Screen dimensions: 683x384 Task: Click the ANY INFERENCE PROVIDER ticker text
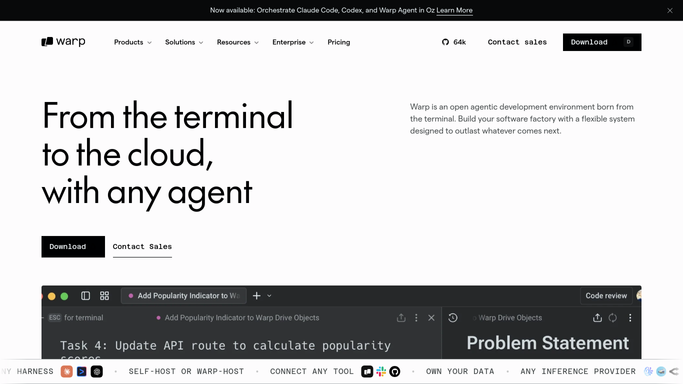click(578, 371)
